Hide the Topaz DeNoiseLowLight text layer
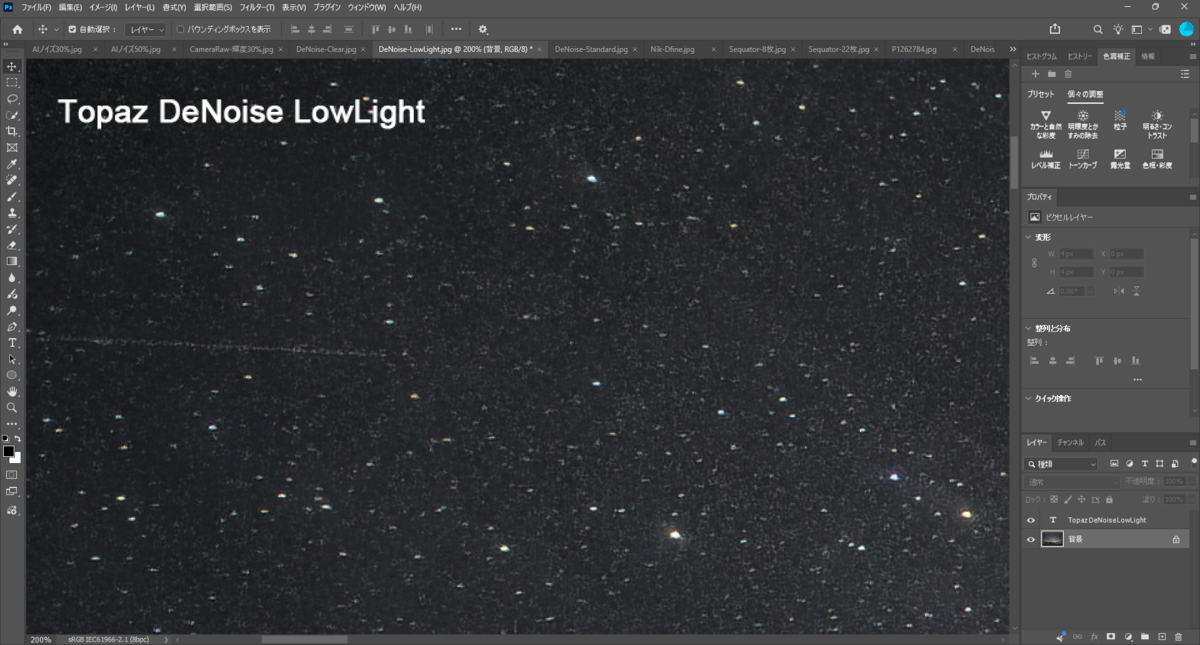This screenshot has height=645, width=1200. 1031,520
